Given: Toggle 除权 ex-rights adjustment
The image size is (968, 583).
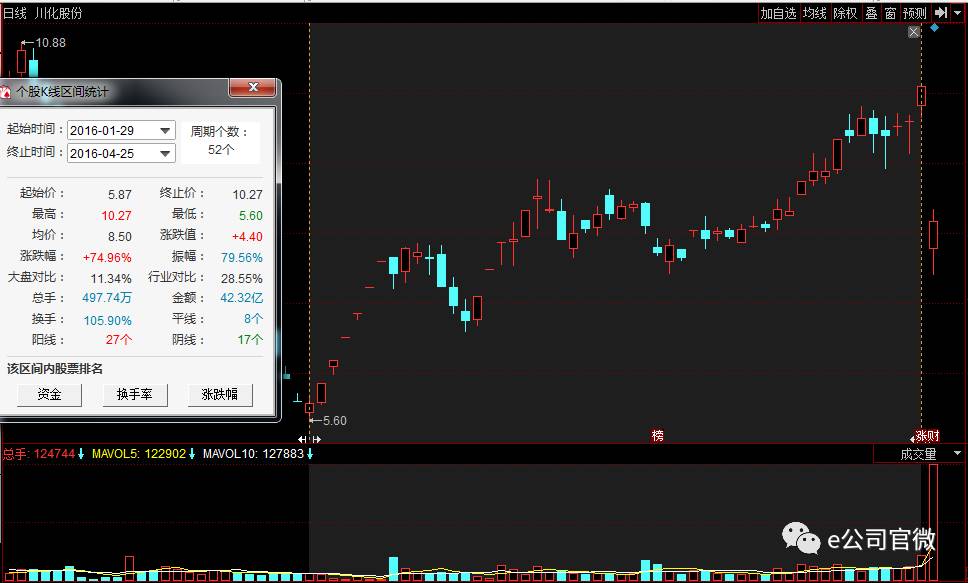Looking at the screenshot, I should click(x=845, y=13).
